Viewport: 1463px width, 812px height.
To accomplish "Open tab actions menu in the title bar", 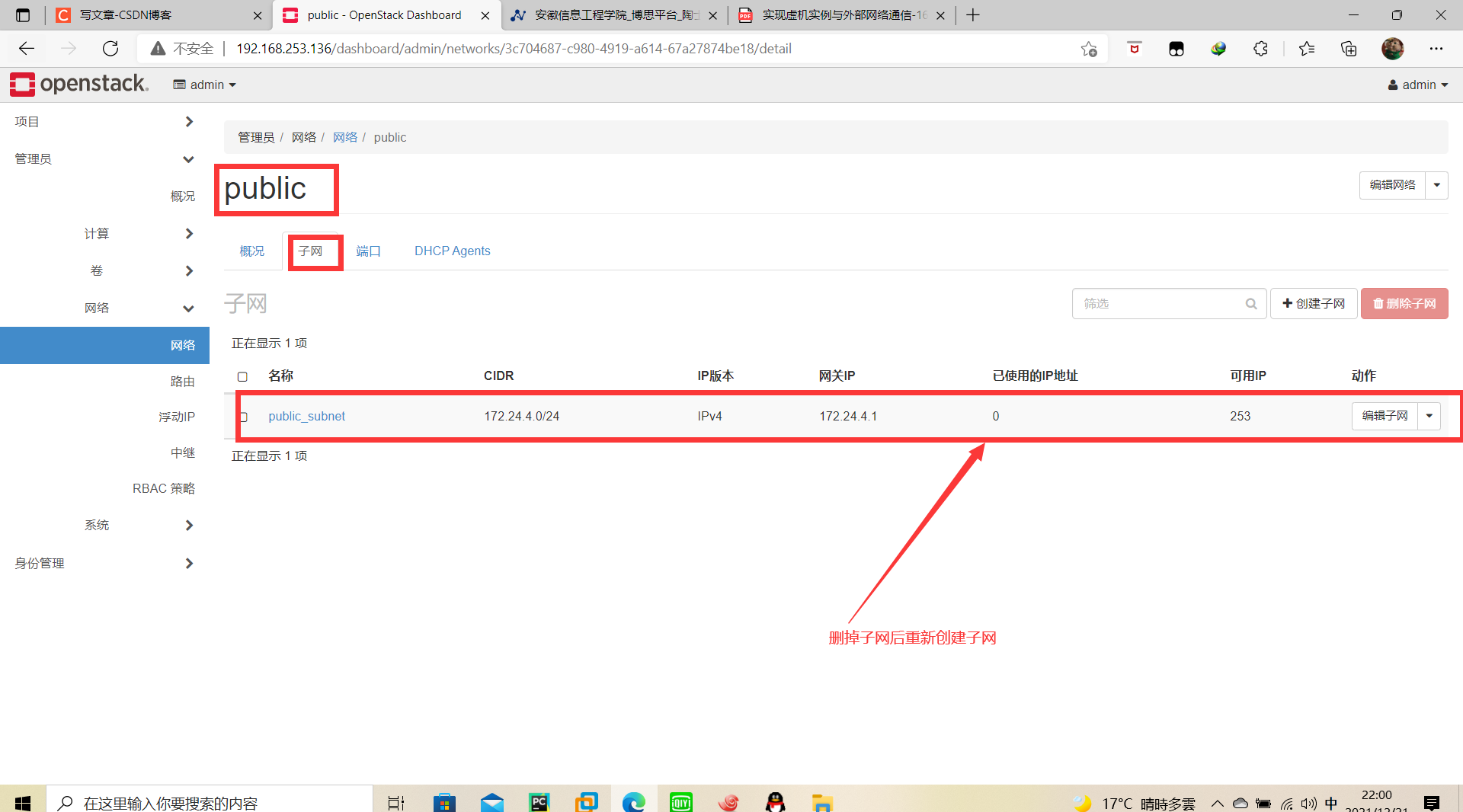I will 23,15.
